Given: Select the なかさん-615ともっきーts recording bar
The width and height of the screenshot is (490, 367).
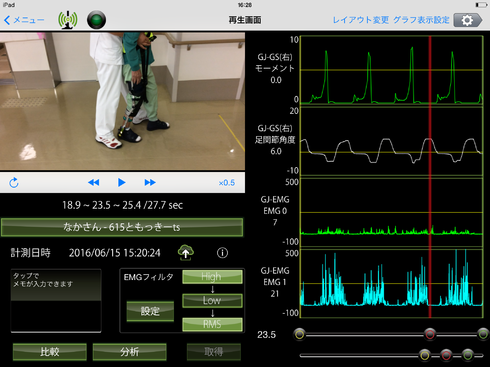Looking at the screenshot, I should pos(122,227).
